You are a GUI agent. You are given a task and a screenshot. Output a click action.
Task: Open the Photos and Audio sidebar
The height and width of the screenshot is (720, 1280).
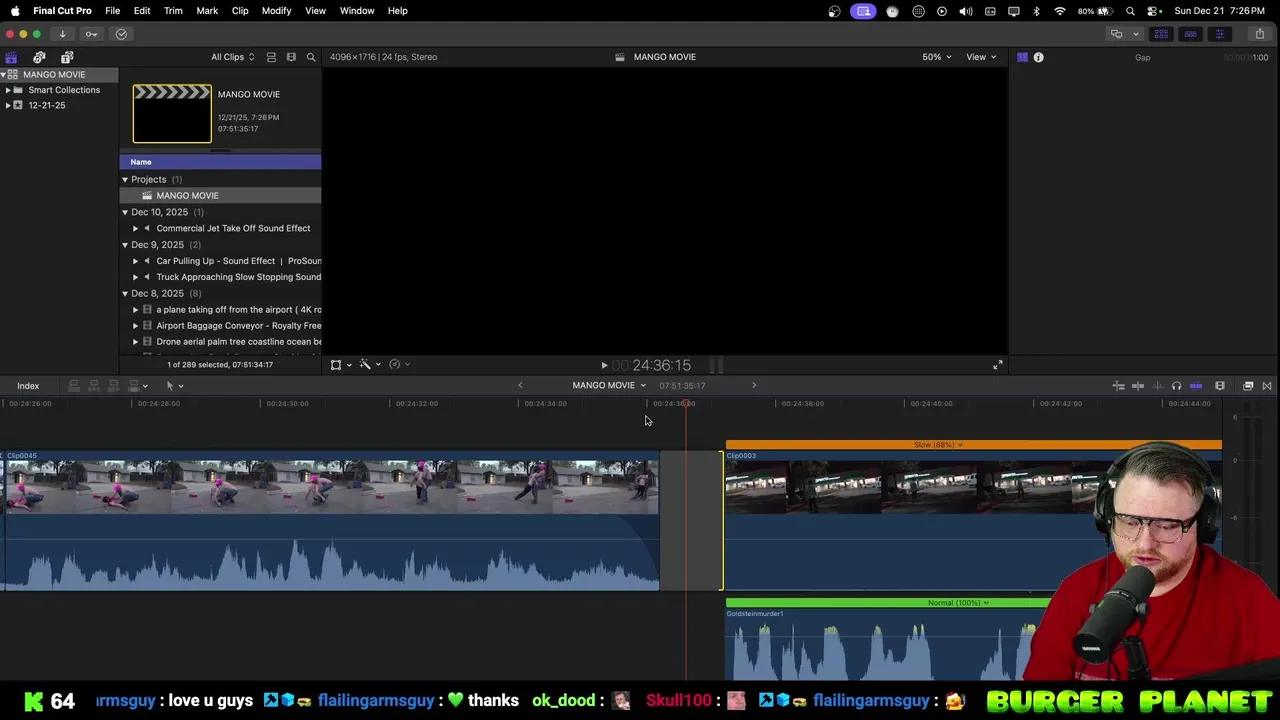(x=39, y=57)
